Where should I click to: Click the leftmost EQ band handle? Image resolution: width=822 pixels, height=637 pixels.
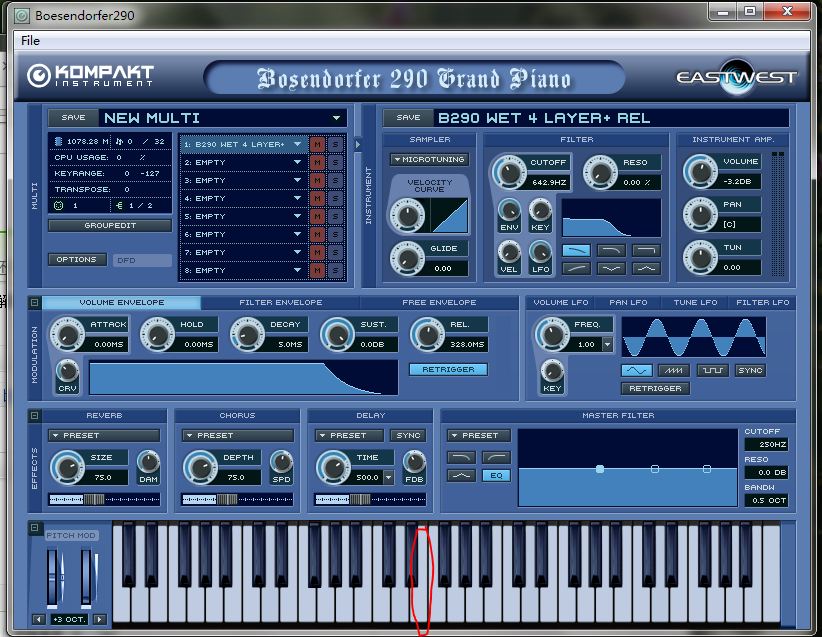pos(600,469)
